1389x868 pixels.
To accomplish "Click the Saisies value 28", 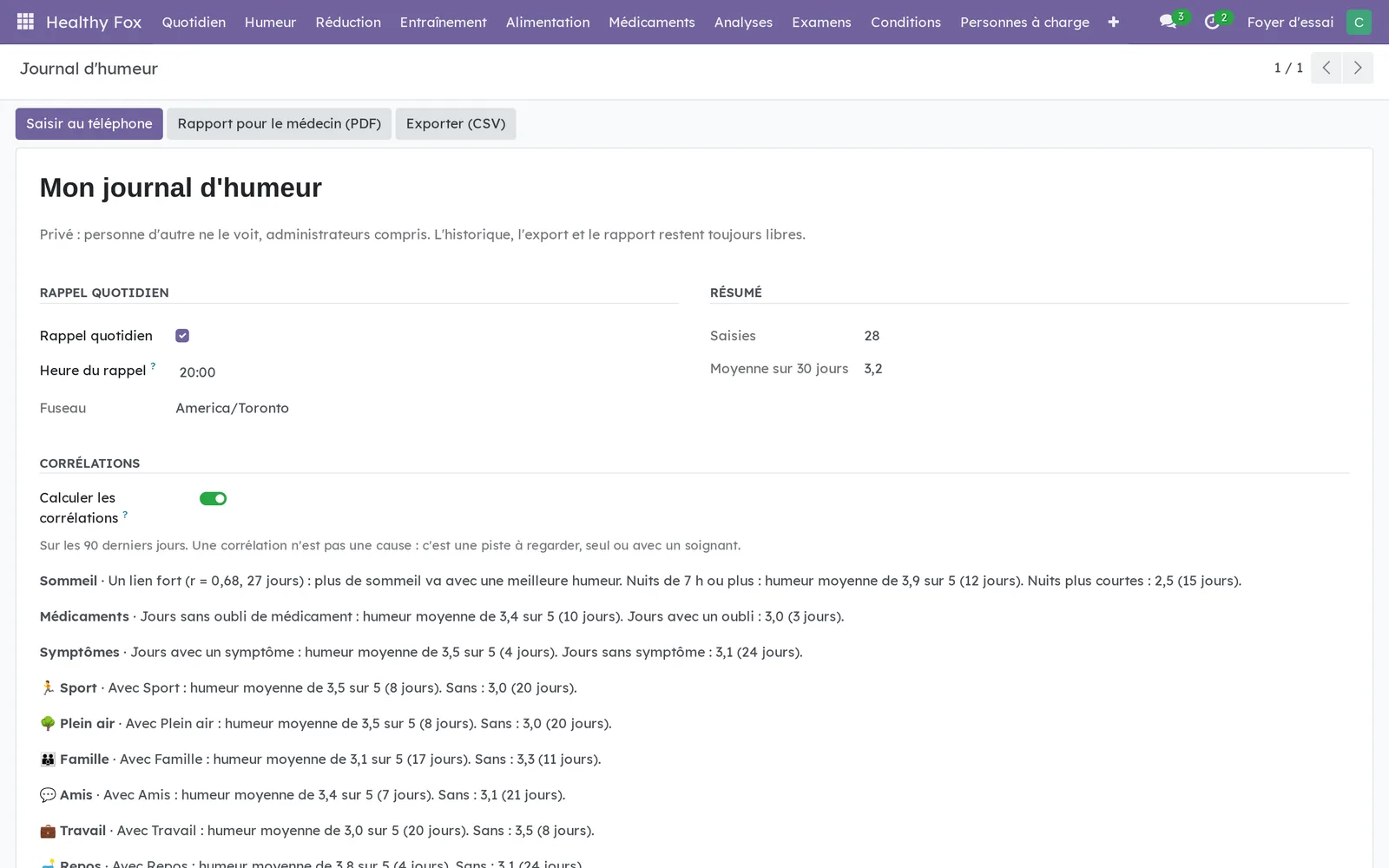I will click(872, 336).
